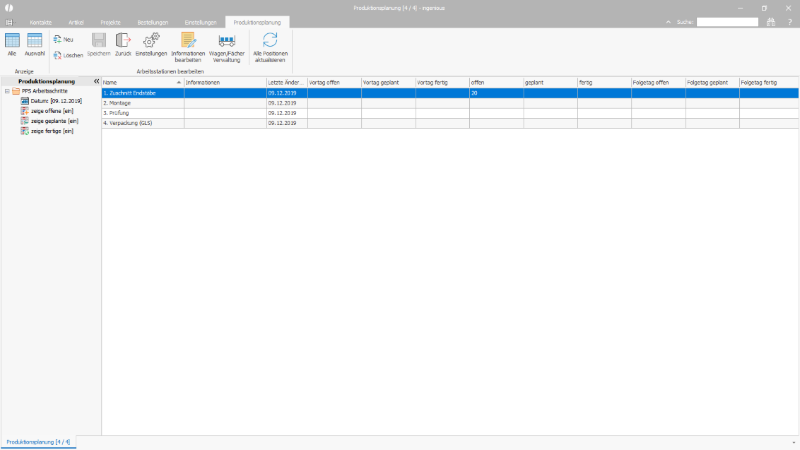Click the Auswahl display icon
This screenshot has width=800, height=450.
click(35, 44)
